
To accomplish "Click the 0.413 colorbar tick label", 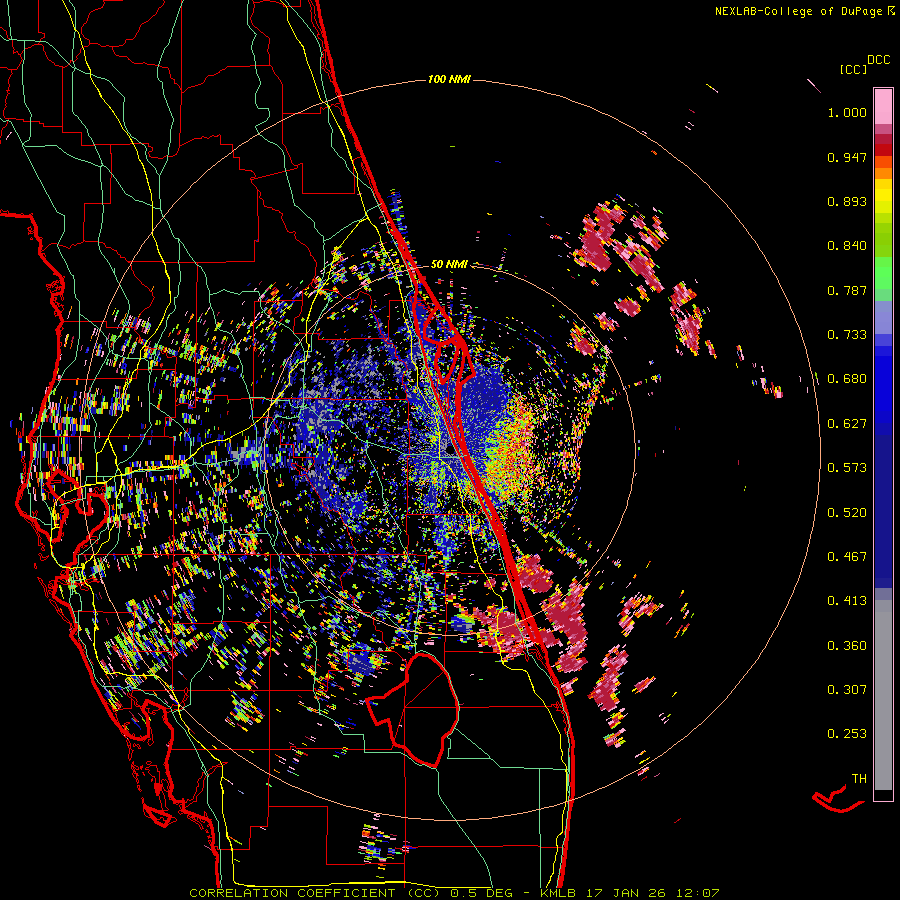I will (847, 601).
